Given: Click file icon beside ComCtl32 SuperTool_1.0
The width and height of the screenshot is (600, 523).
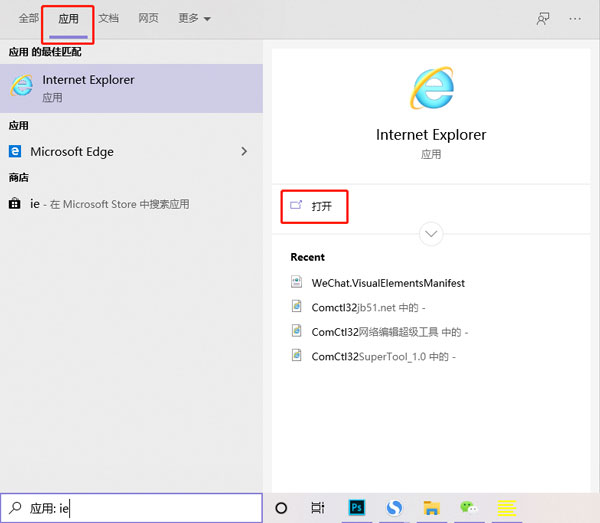Looking at the screenshot, I should pyautogui.click(x=297, y=355).
